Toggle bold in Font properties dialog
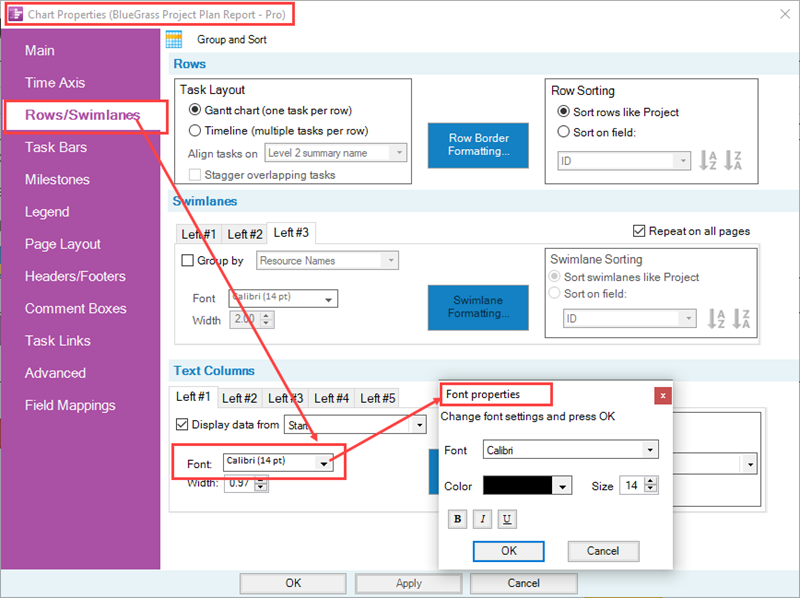Viewport: 800px width, 598px height. click(457, 519)
